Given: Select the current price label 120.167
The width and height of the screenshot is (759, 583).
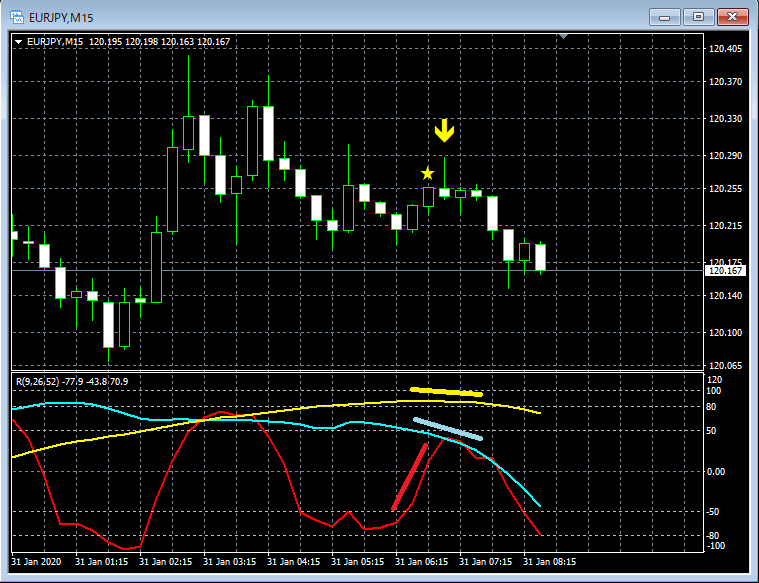Looking at the screenshot, I should pos(725,271).
